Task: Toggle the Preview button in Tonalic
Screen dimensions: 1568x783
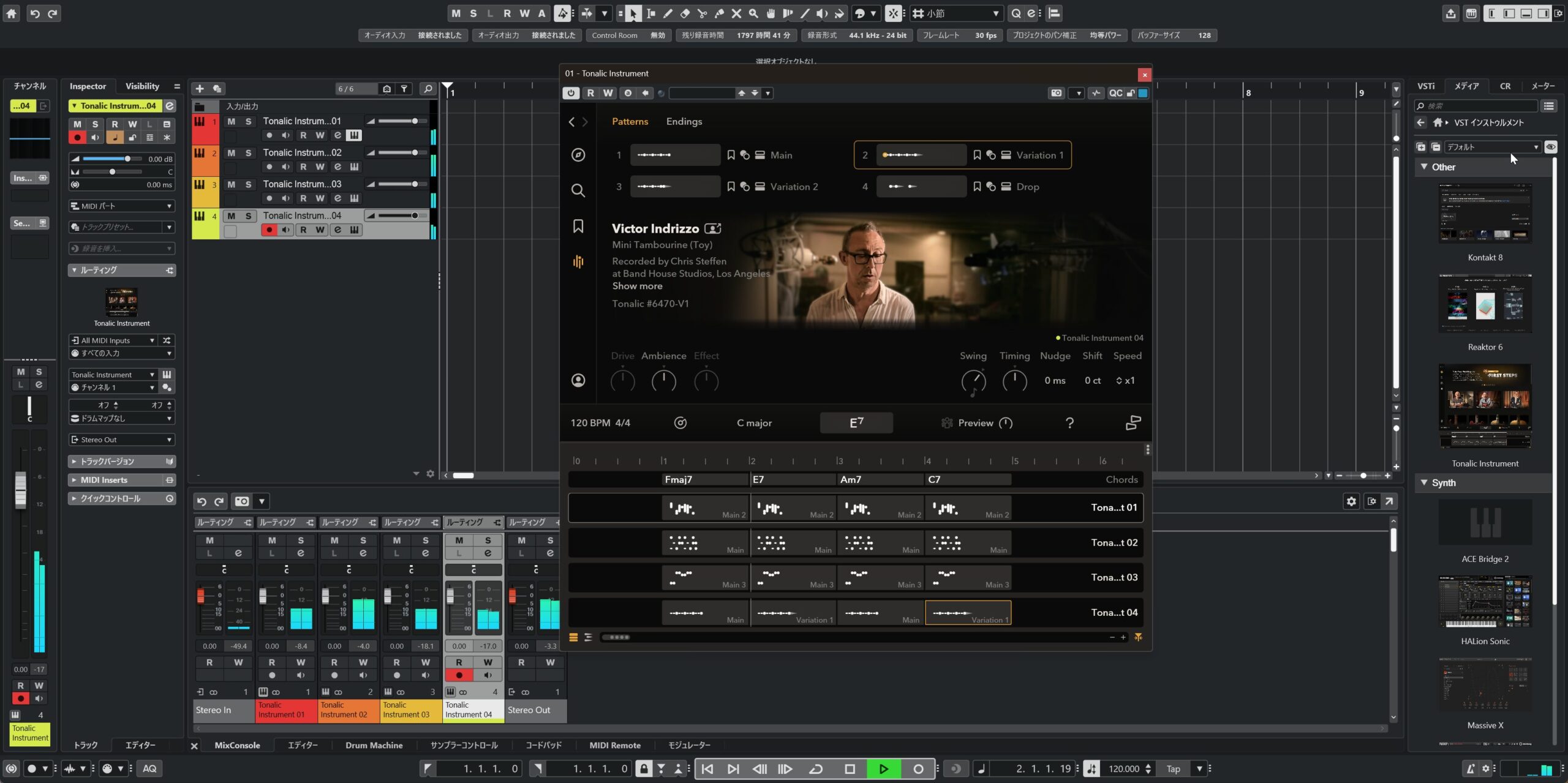Action: click(975, 423)
